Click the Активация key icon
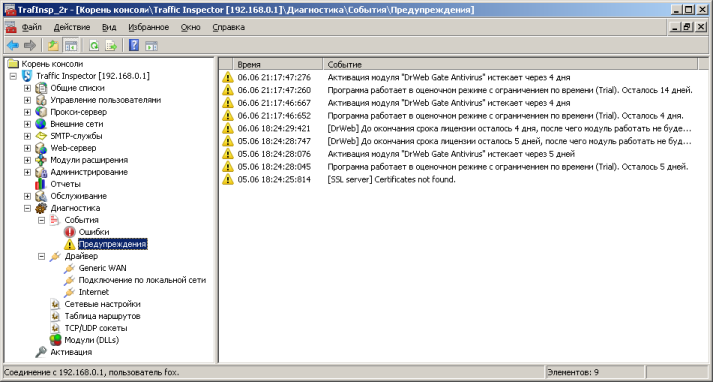Viewport: 713px width, 382px height. pyautogui.click(x=41, y=352)
